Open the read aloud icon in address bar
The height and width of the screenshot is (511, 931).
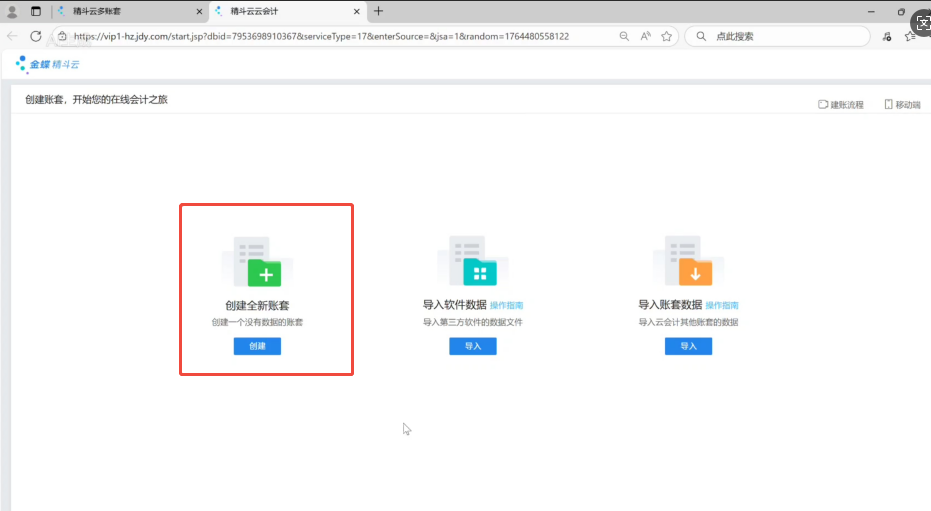(x=645, y=36)
